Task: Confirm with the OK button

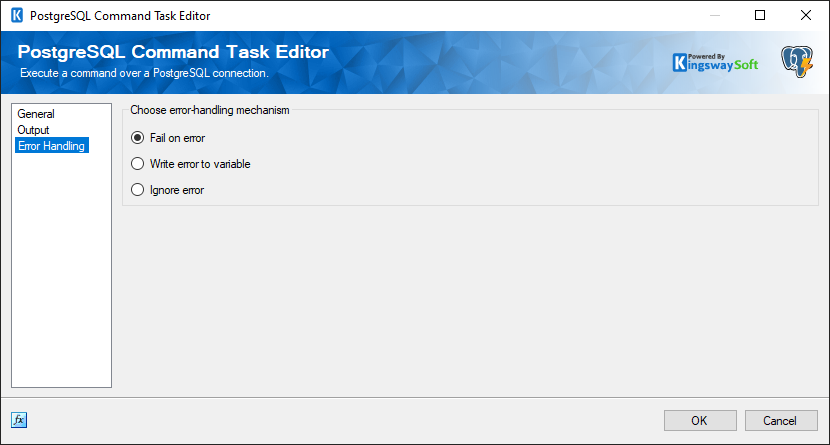Action: point(700,421)
